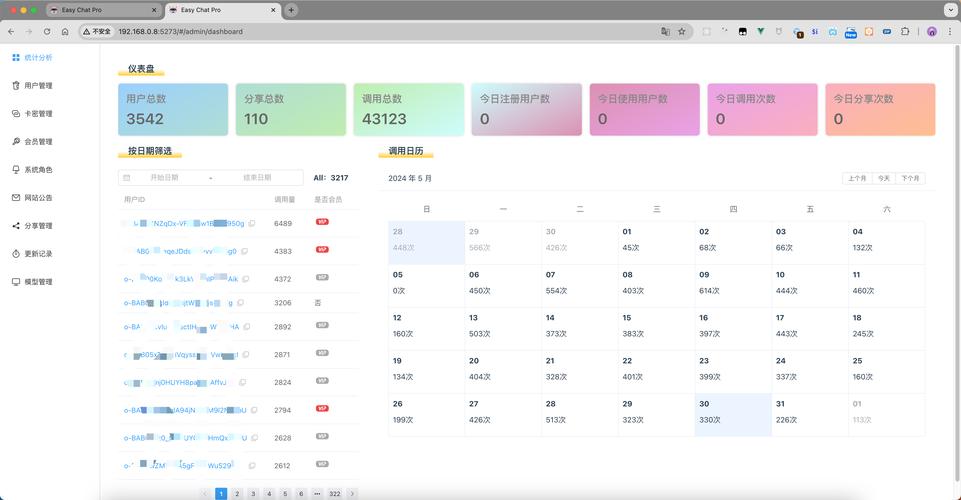The width and height of the screenshot is (961, 500).
Task: Copy the user ID with 3206 calls
Action: (x=241, y=303)
